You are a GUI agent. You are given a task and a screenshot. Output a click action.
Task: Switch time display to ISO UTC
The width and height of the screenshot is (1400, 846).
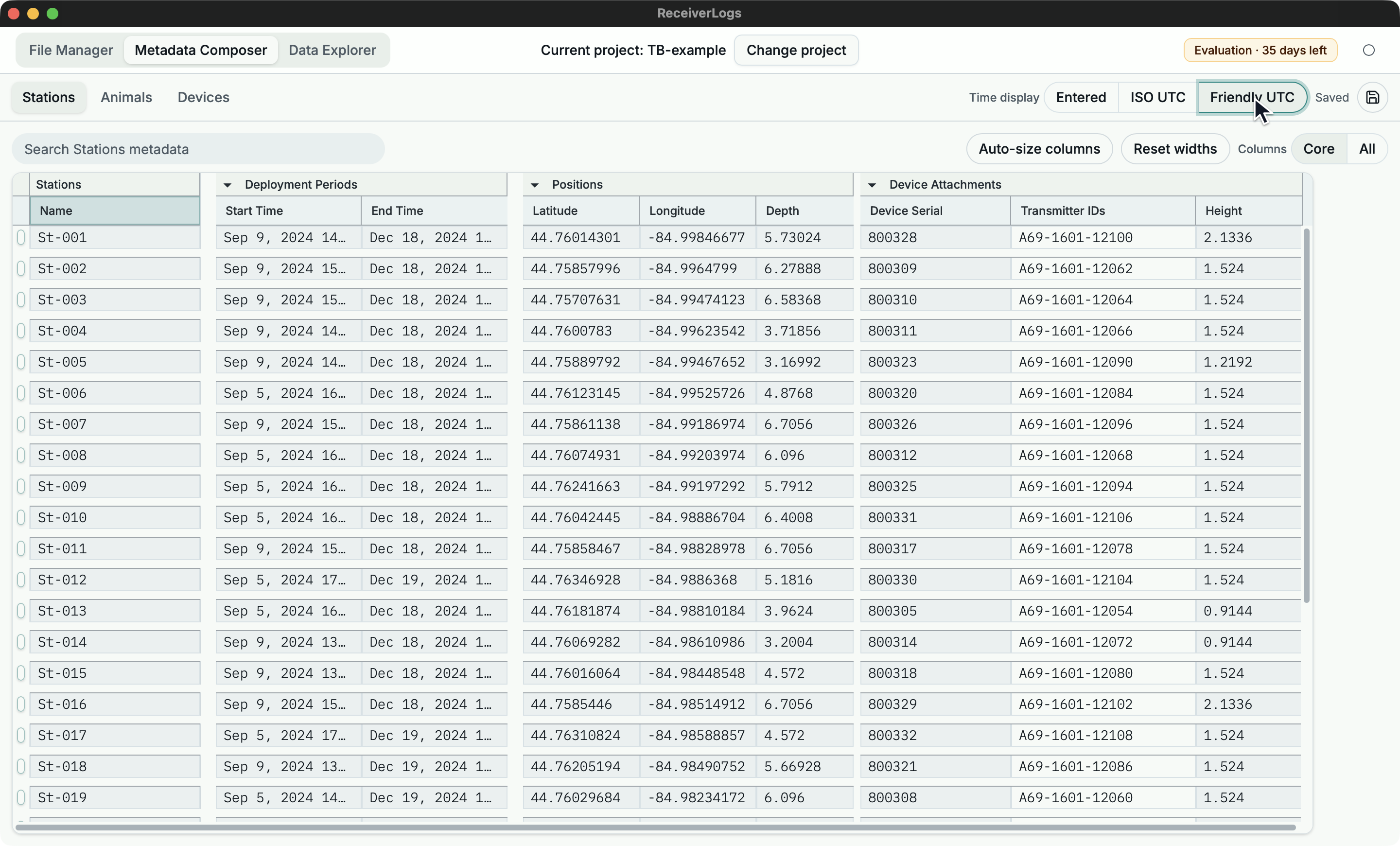click(x=1157, y=97)
